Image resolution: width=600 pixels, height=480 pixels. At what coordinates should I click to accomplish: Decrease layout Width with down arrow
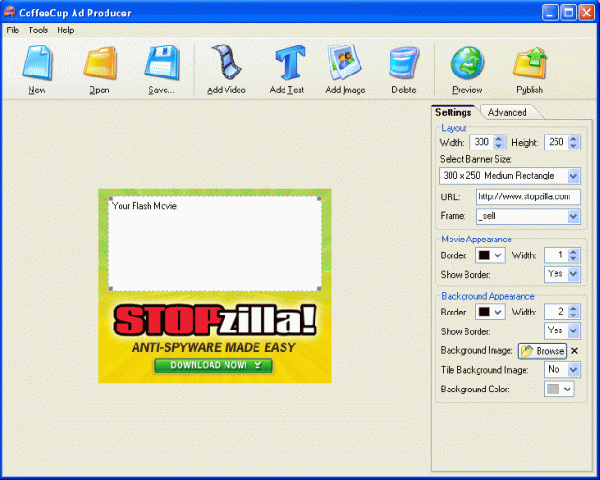pyautogui.click(x=499, y=146)
